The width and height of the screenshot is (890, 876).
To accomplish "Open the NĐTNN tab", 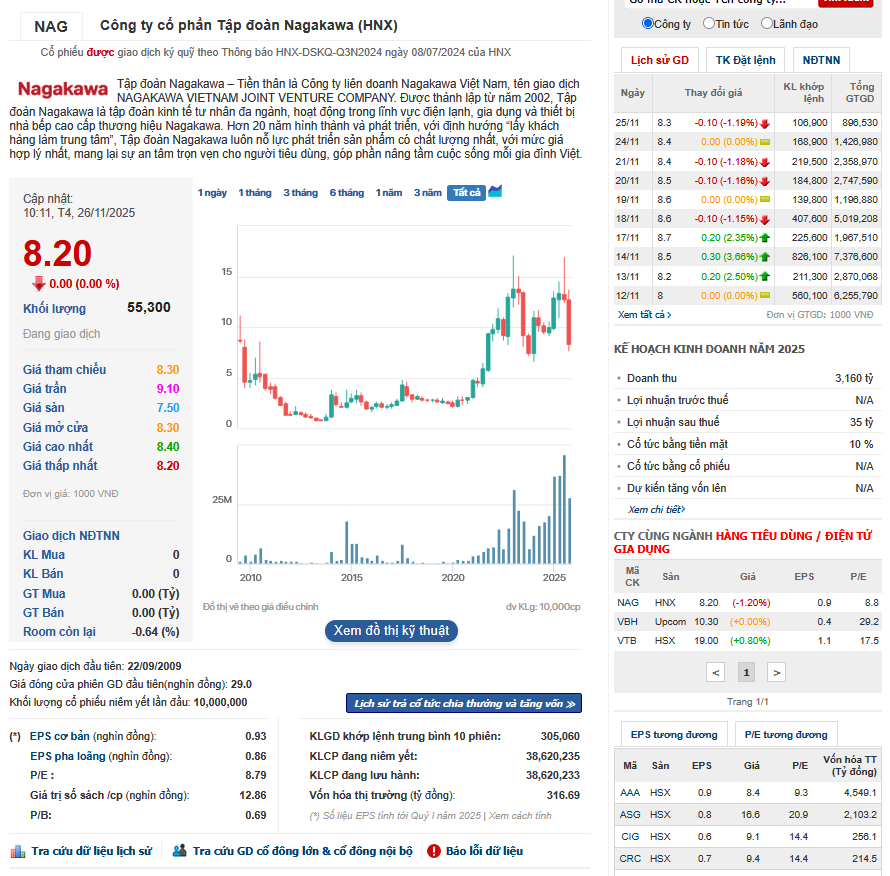I will [821, 60].
